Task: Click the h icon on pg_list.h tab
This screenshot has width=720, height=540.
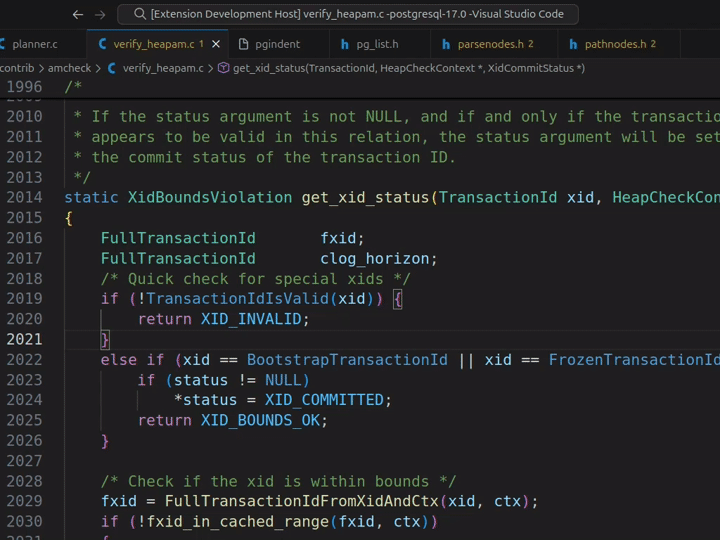Action: 345,44
